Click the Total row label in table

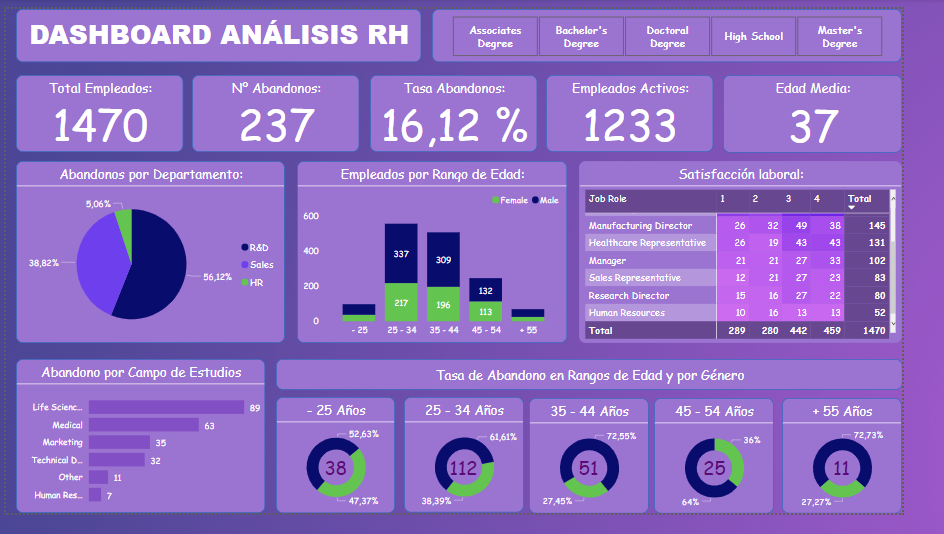(x=600, y=331)
